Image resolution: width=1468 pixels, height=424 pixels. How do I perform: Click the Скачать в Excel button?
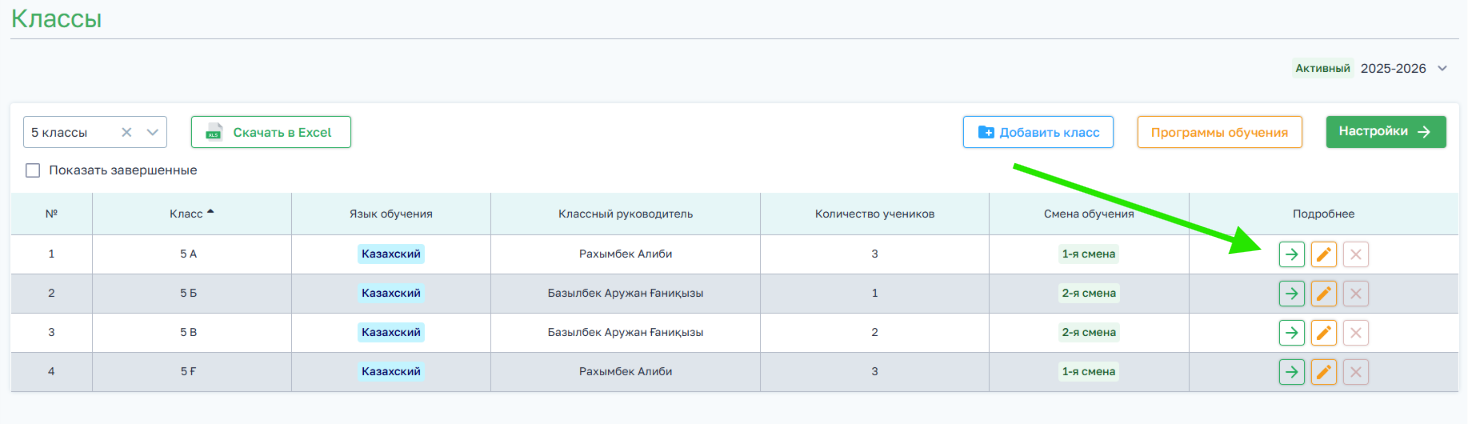[x=271, y=132]
